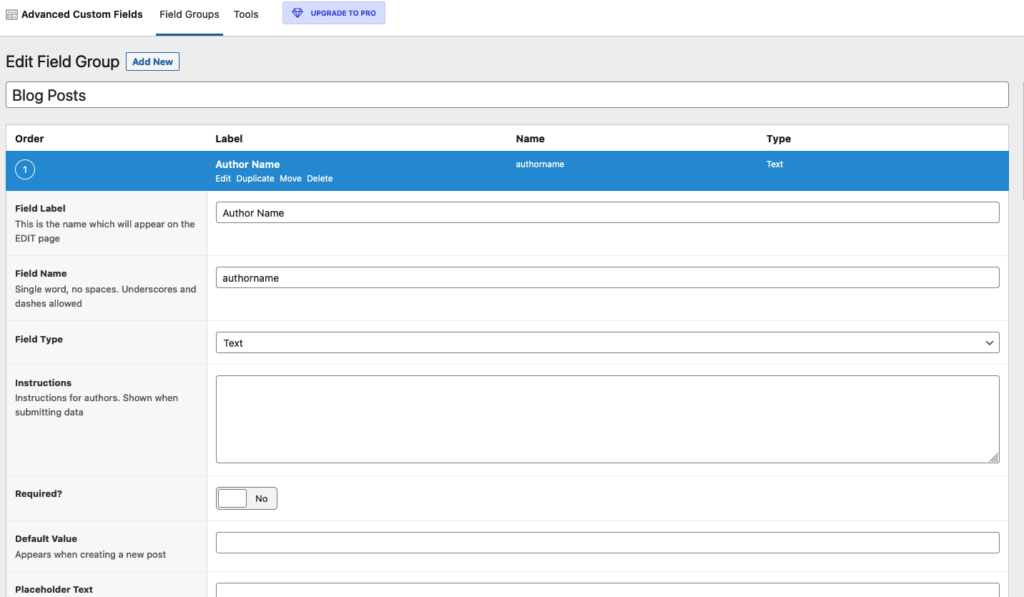Screen dimensions: 1024x597
Task: Focus the Placeholder Text input
Action: pos(607,590)
